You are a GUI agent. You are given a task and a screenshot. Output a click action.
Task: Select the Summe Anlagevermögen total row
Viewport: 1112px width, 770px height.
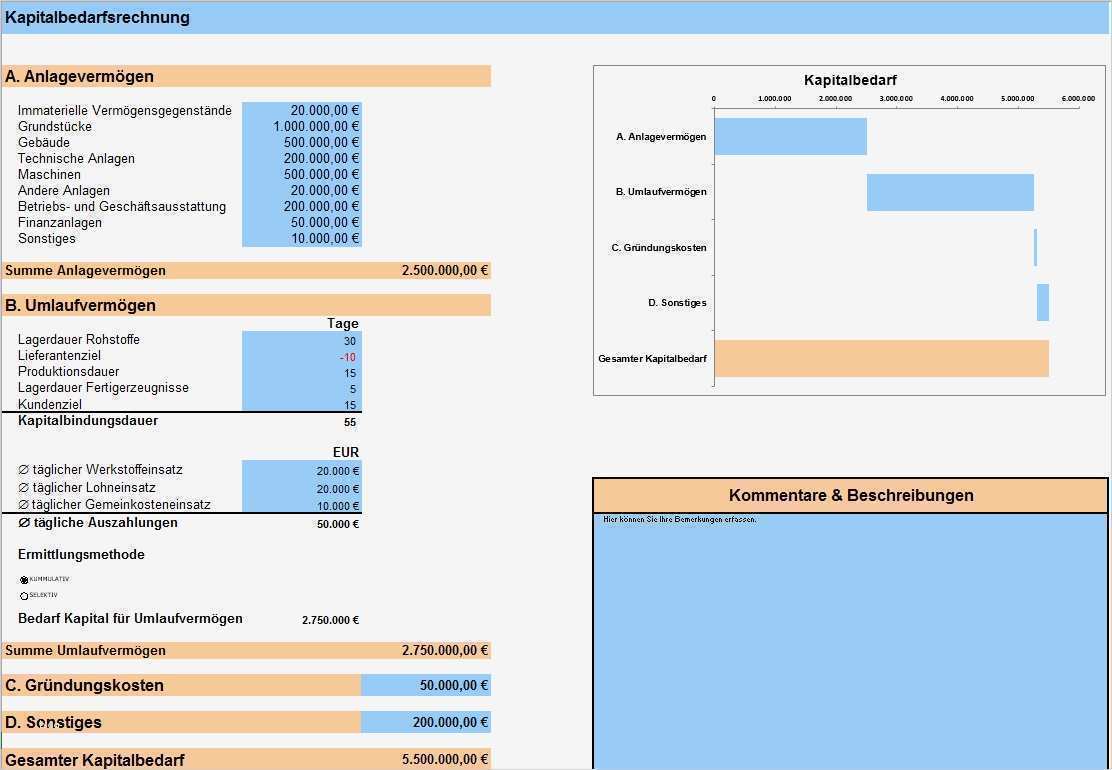(x=245, y=270)
